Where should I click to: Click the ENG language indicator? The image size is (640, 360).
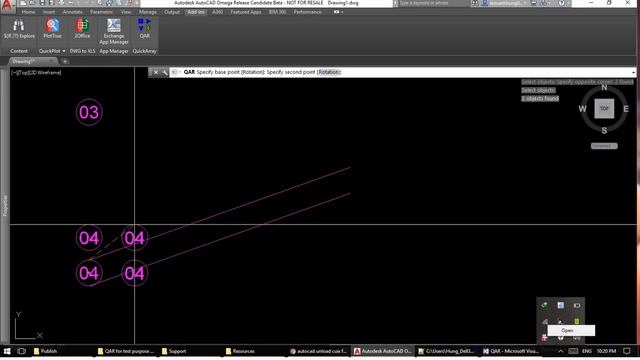(587, 351)
